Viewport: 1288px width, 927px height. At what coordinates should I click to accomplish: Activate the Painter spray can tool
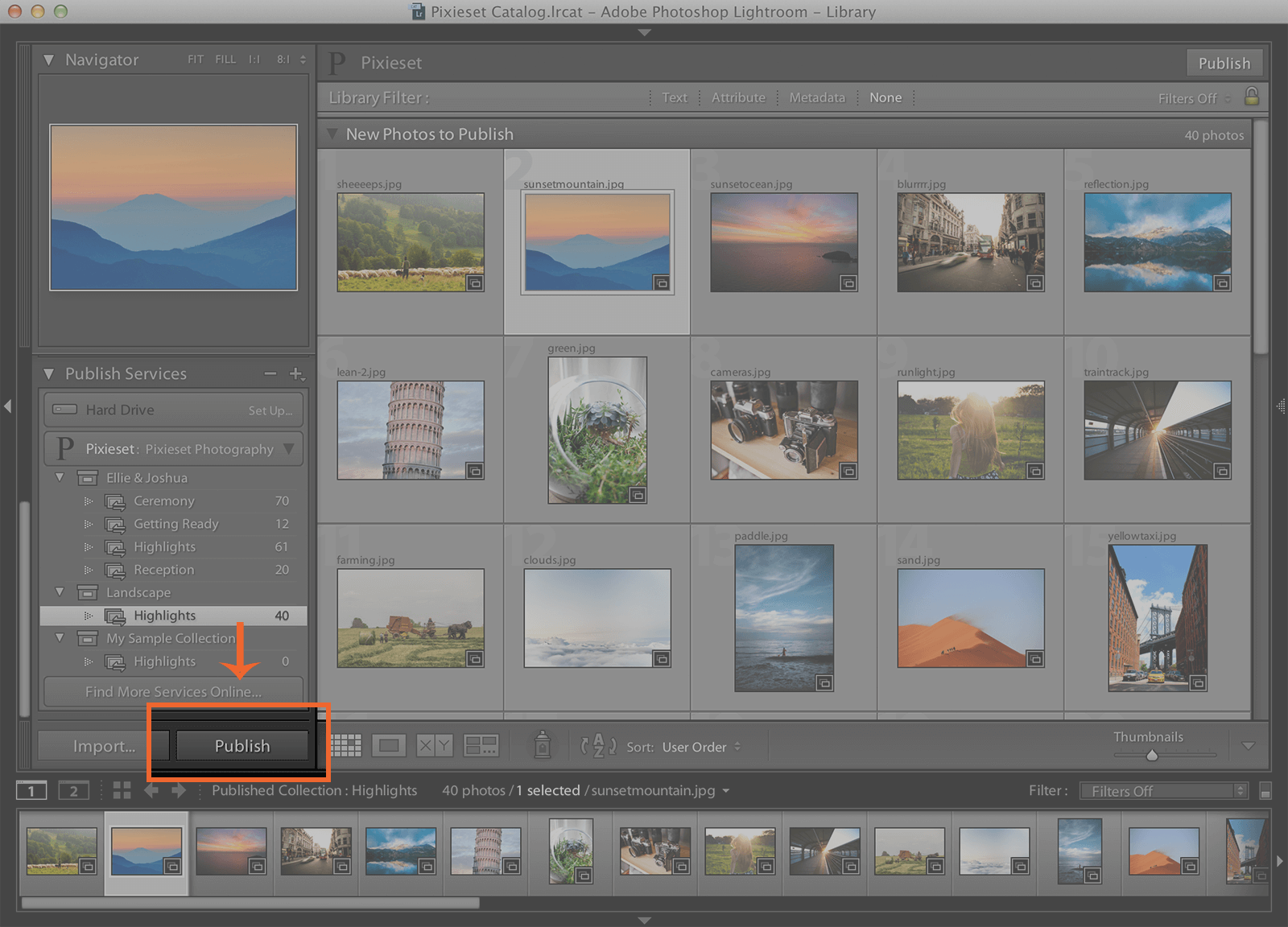pyautogui.click(x=543, y=744)
